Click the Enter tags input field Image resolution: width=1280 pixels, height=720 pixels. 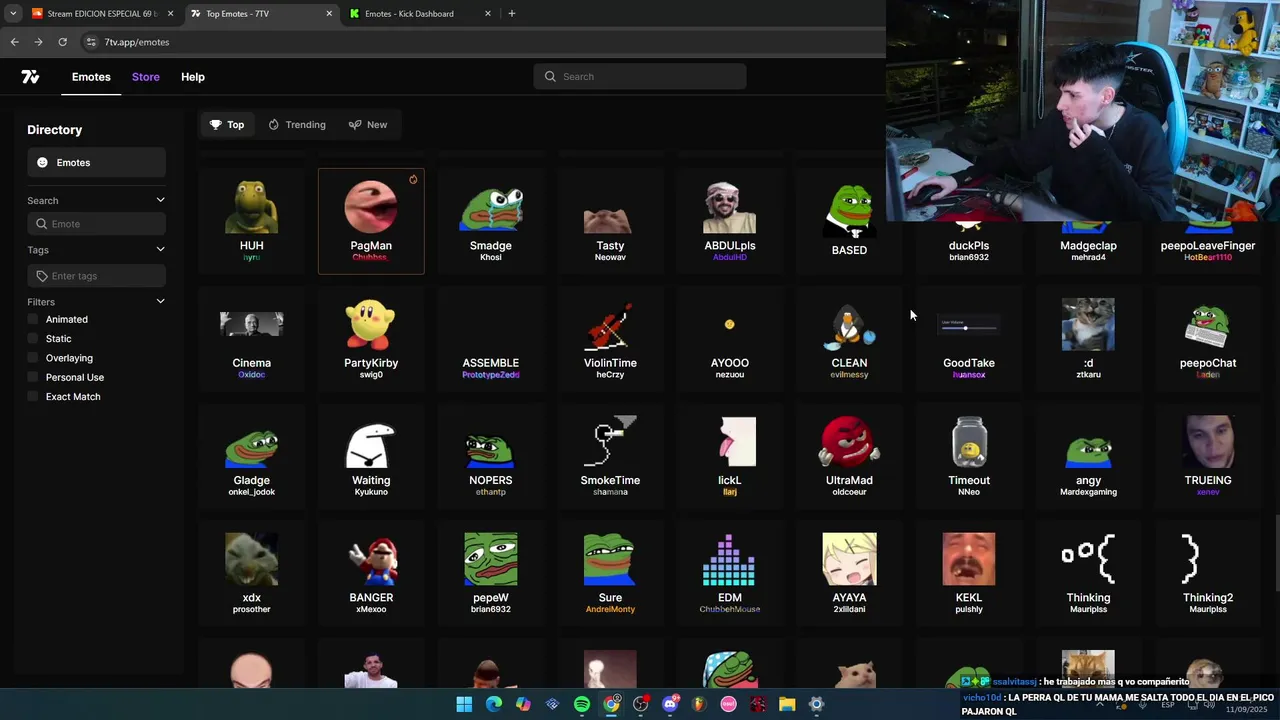pyautogui.click(x=96, y=276)
